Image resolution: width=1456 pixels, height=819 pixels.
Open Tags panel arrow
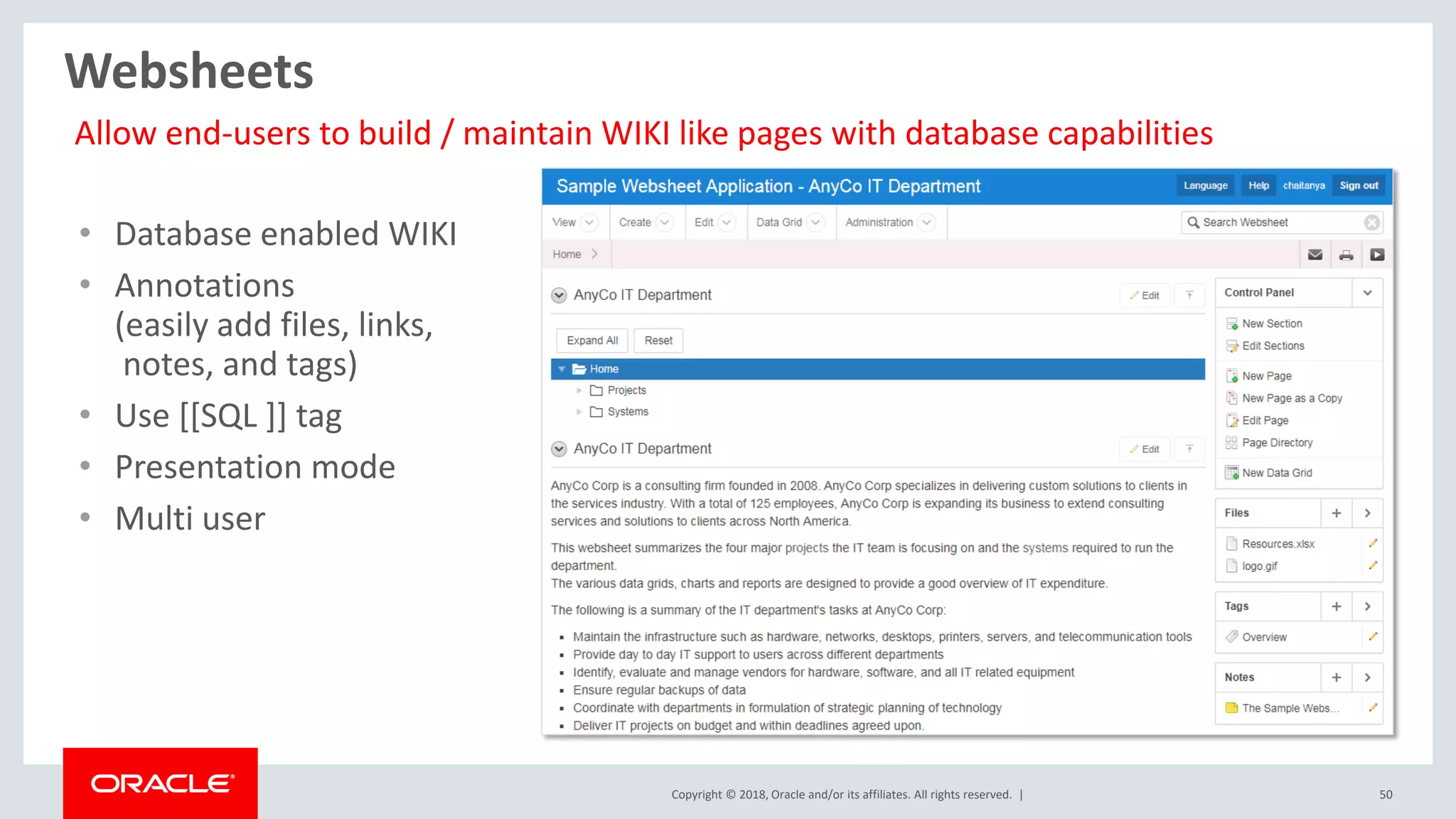click(x=1367, y=606)
